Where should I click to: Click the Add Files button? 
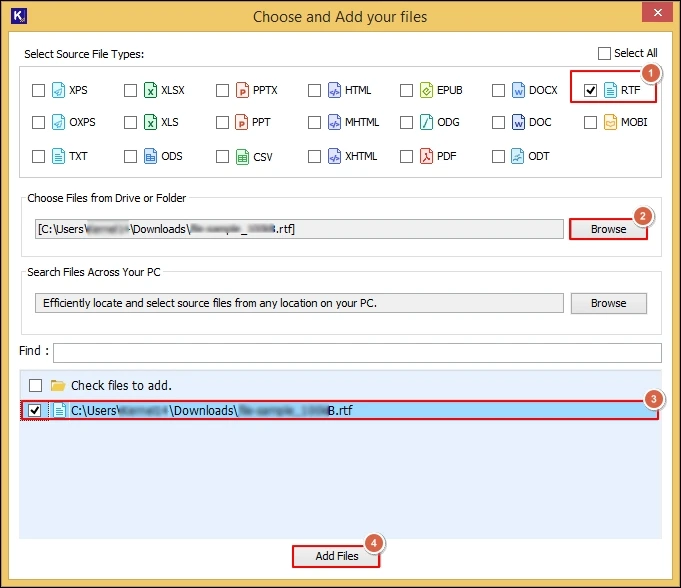coord(336,556)
